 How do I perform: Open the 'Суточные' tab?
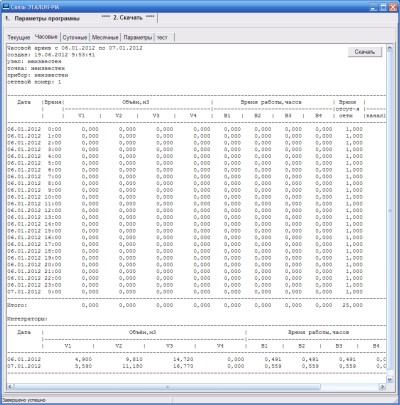pos(75,38)
